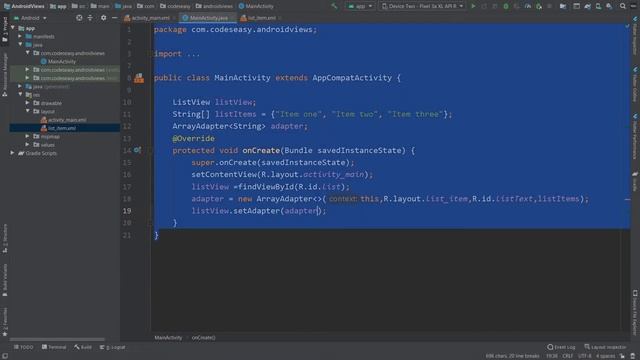Click the Make Project hammer icon

(334, 6)
